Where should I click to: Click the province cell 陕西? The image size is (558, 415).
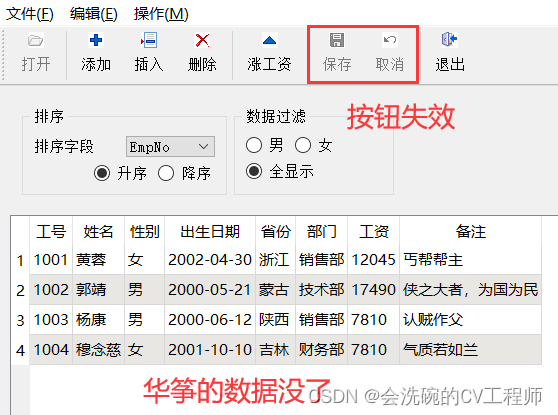[275, 320]
